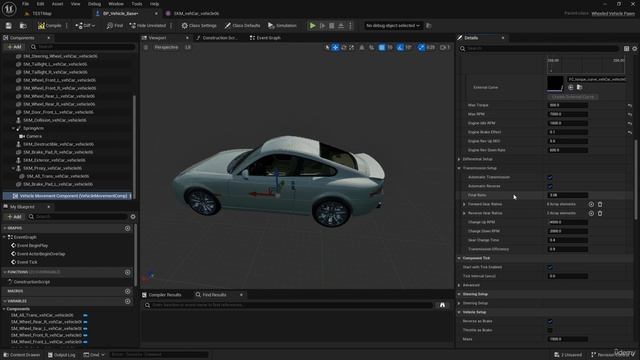The width and height of the screenshot is (640, 360).
Task: Open Class Settings
Action: click(199, 26)
